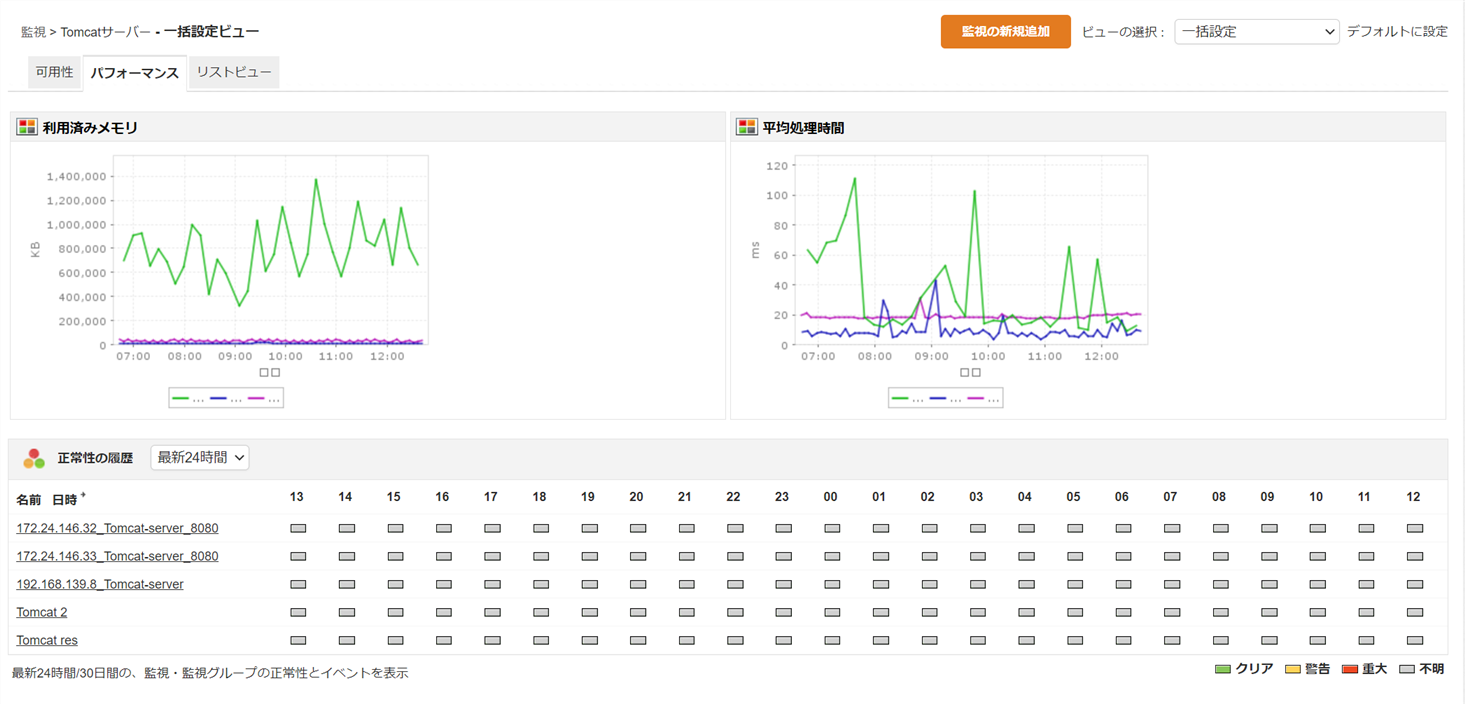Click the Tomcat res status icon at hour 17

click(492, 640)
